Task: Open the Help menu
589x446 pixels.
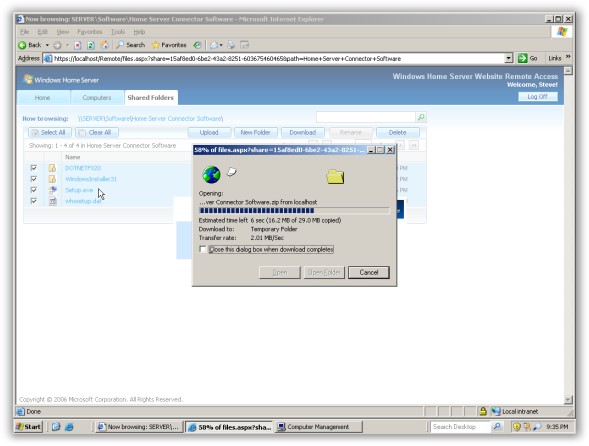Action: click(x=139, y=32)
